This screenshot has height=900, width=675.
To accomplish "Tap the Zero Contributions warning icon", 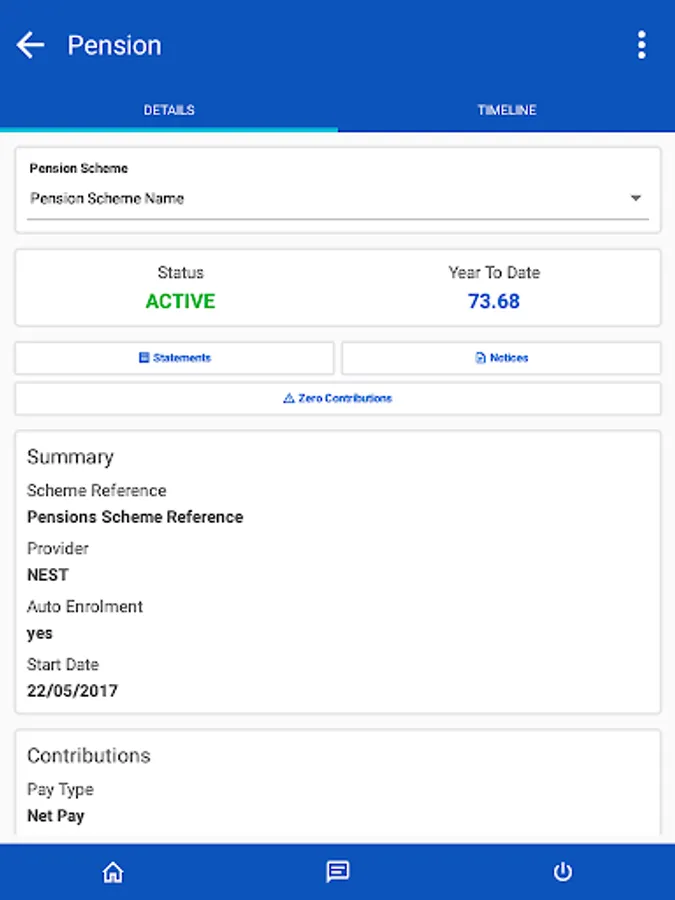I will (288, 398).
